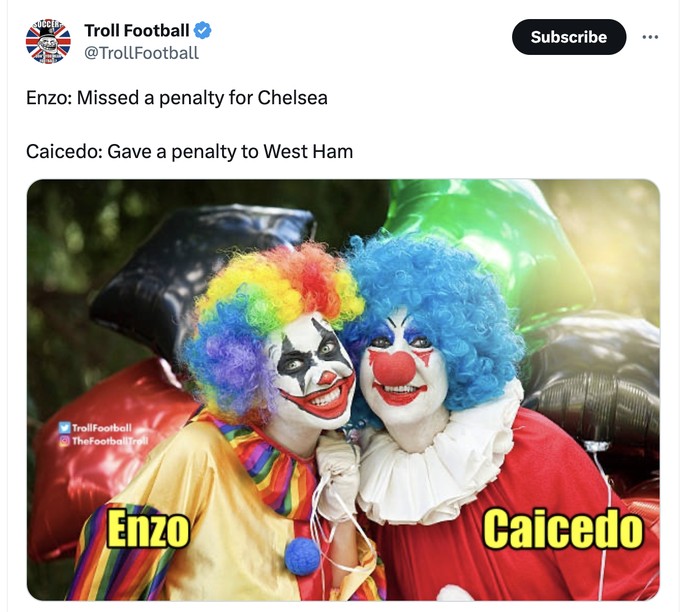Click the blue pom-pom on yellow costume

tap(302, 556)
